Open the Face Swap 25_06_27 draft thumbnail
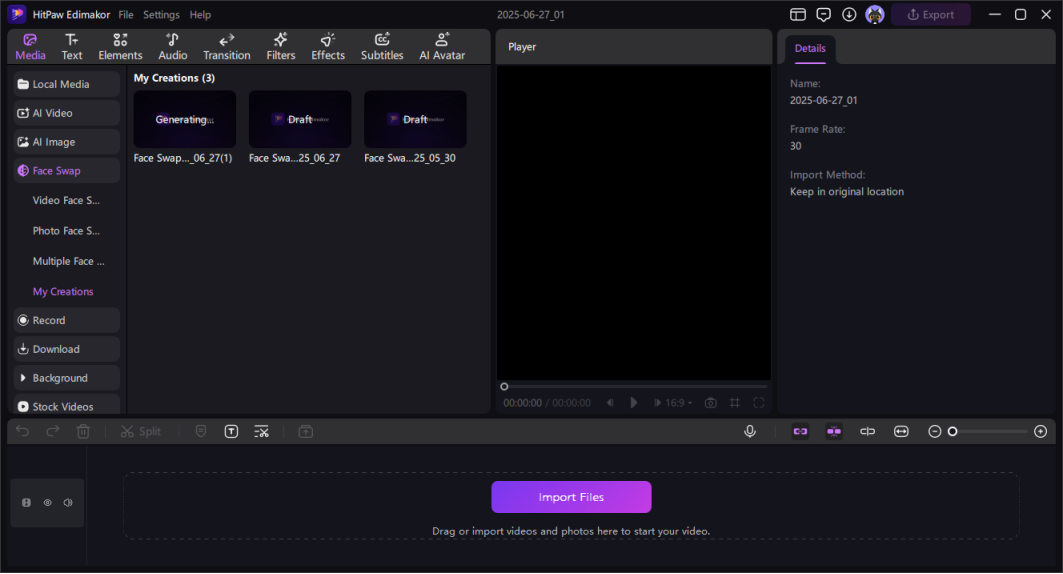The image size is (1063, 574). coord(300,119)
